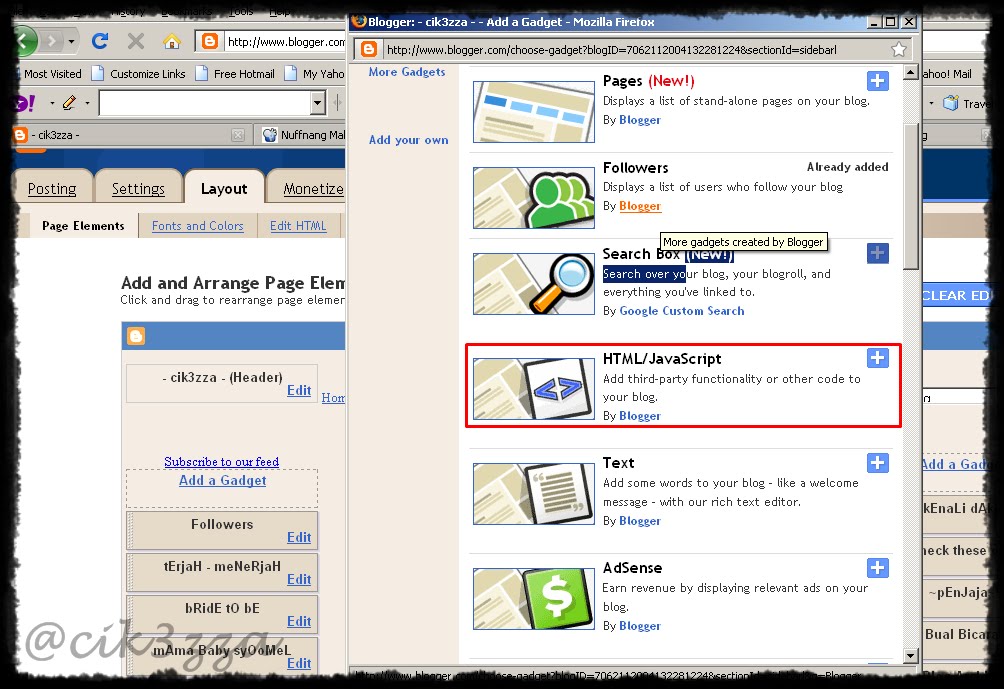
Task: Open the Free Hotmail bookmark
Action: point(235,74)
